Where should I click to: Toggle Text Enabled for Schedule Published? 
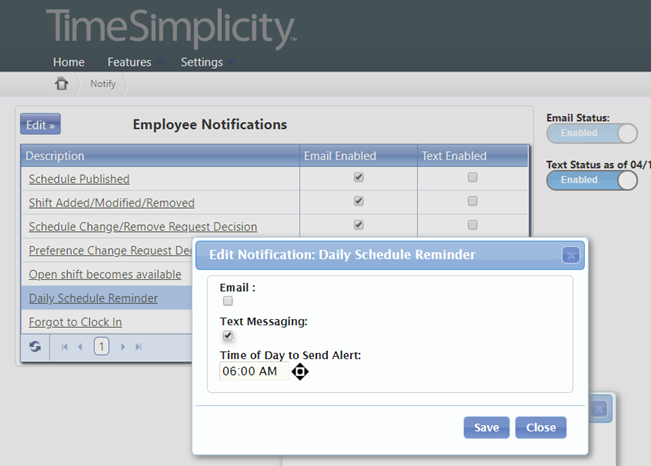click(x=472, y=177)
